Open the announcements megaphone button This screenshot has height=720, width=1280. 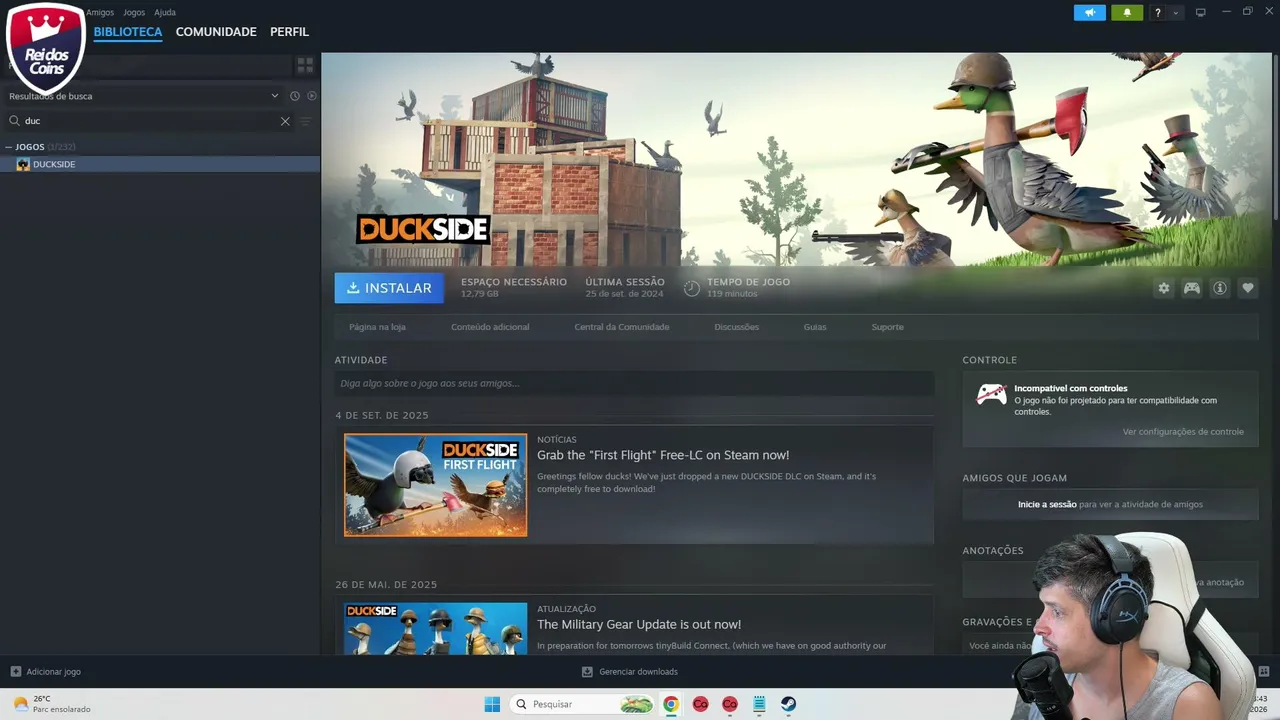[1089, 13]
